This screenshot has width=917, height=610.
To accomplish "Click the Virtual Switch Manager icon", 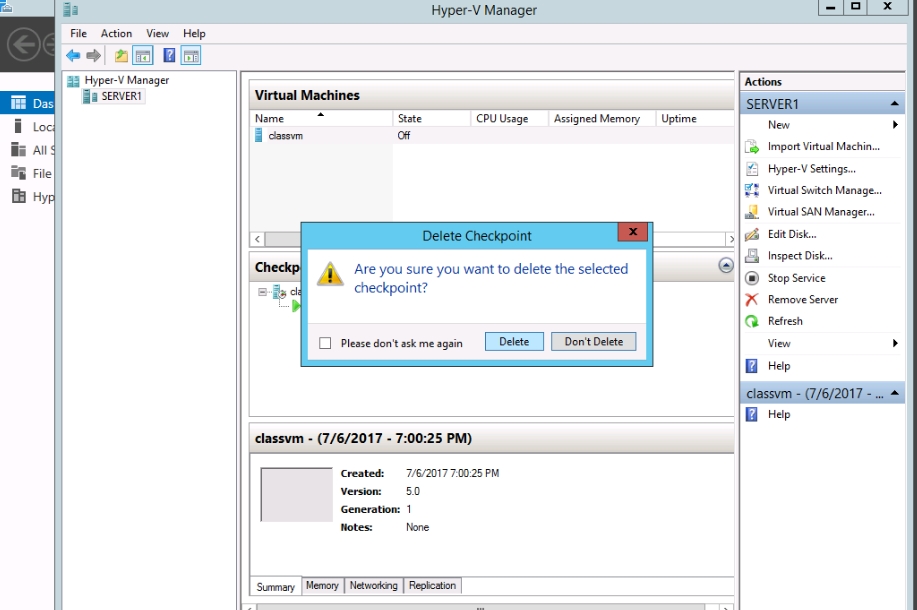I will (x=751, y=190).
